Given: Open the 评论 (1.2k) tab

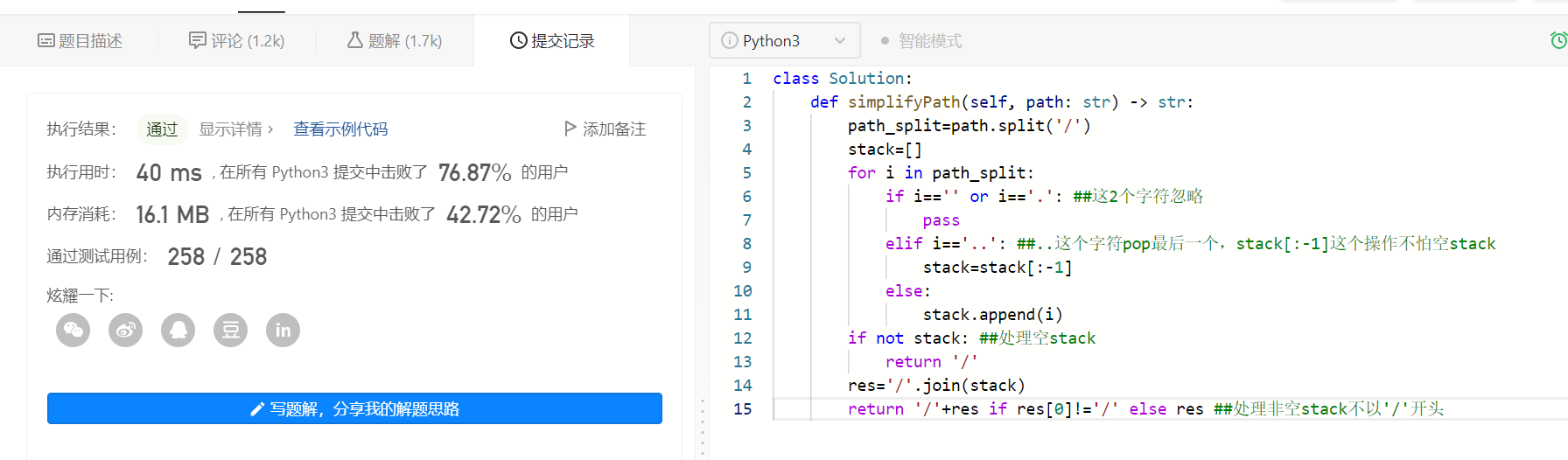Looking at the screenshot, I should (237, 41).
